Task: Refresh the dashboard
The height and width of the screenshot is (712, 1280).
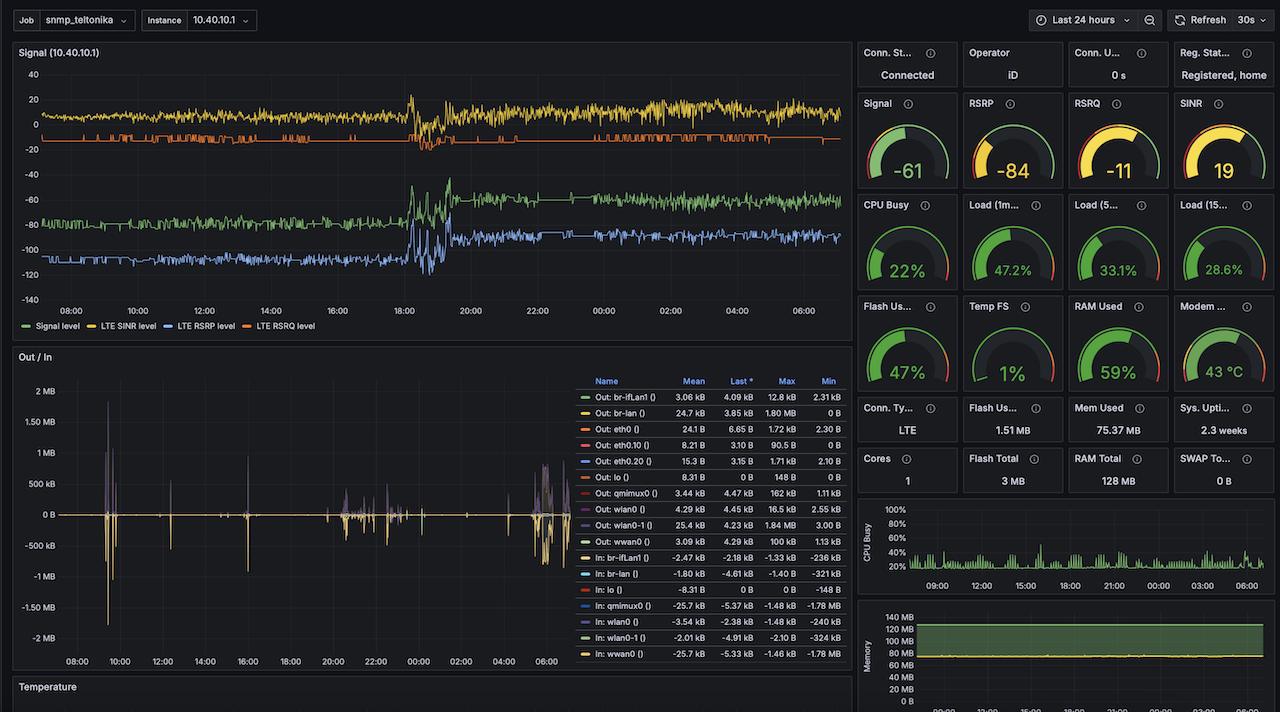Action: tap(1199, 20)
